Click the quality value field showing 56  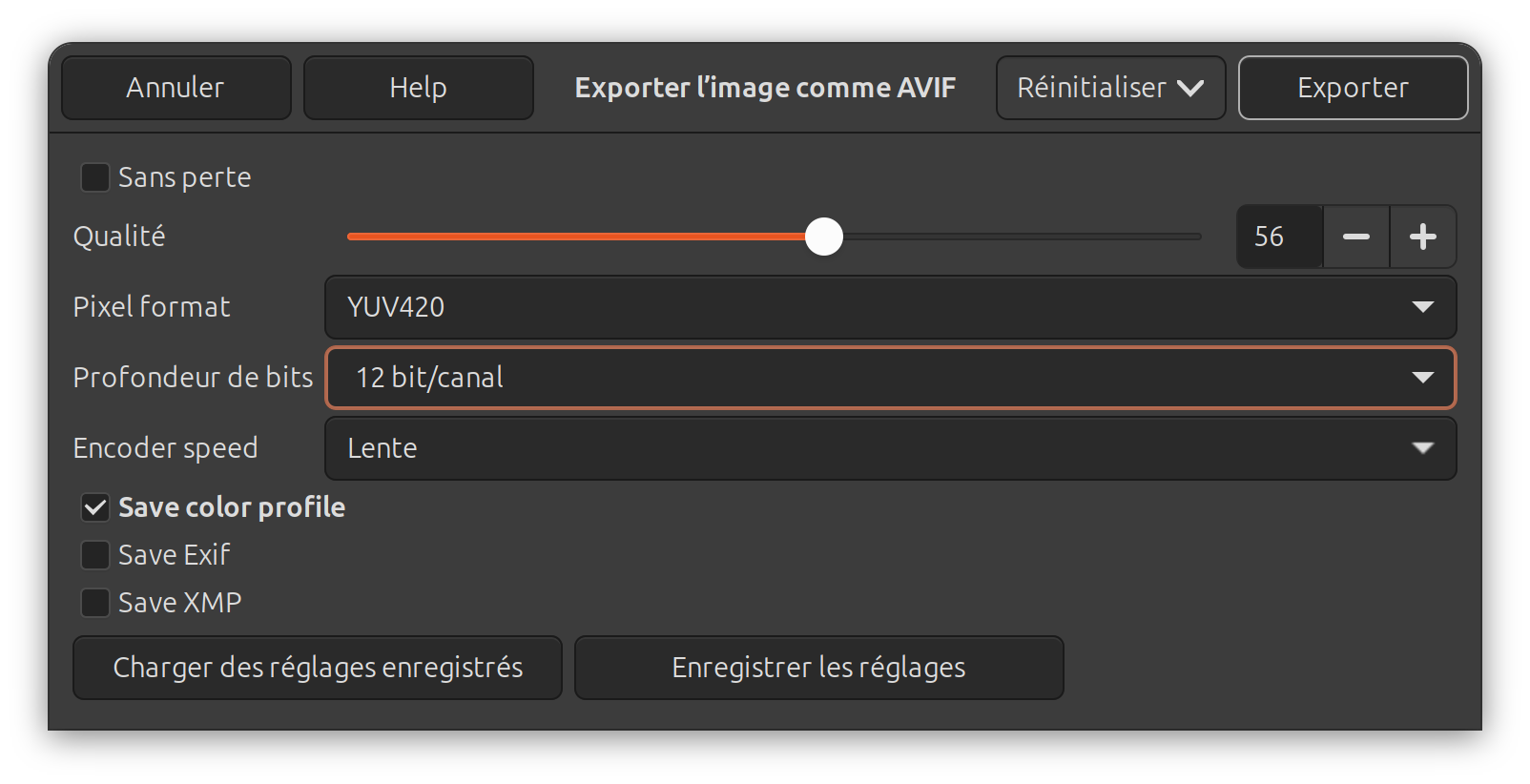pyautogui.click(x=1280, y=237)
